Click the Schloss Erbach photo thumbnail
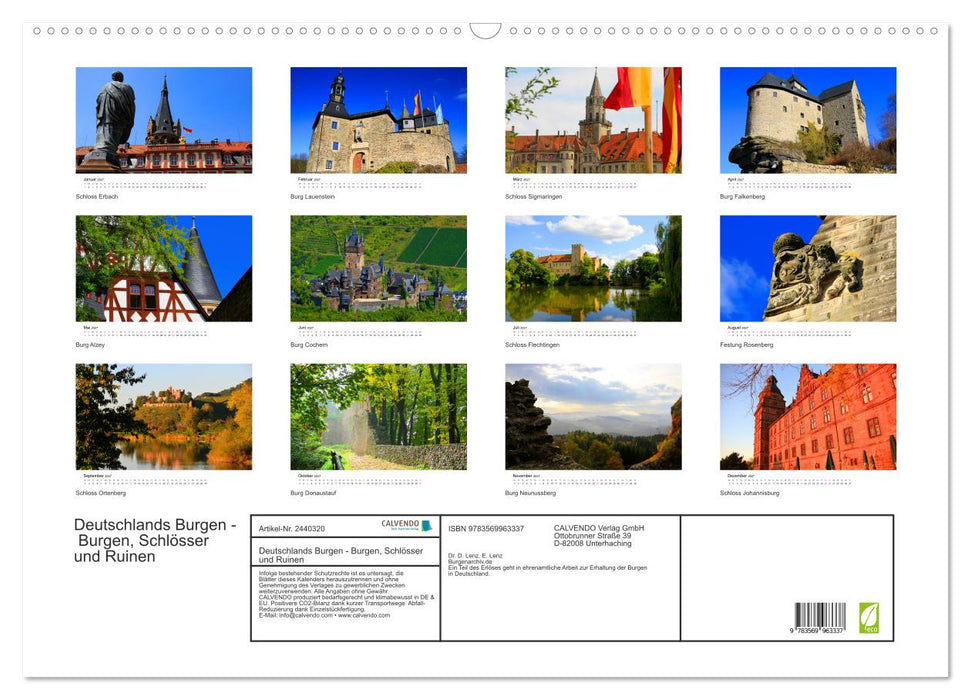Screen dimensions: 971x700 [x=163, y=120]
